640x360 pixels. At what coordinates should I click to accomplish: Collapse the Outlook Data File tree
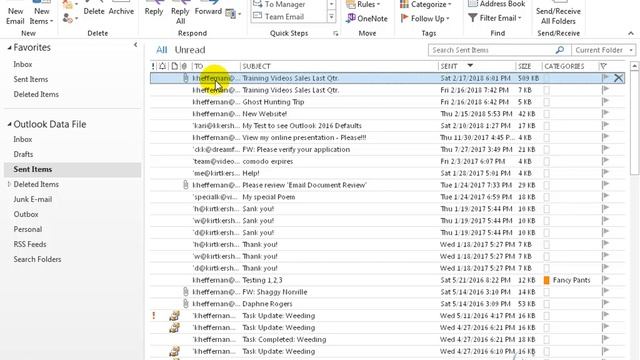9,124
